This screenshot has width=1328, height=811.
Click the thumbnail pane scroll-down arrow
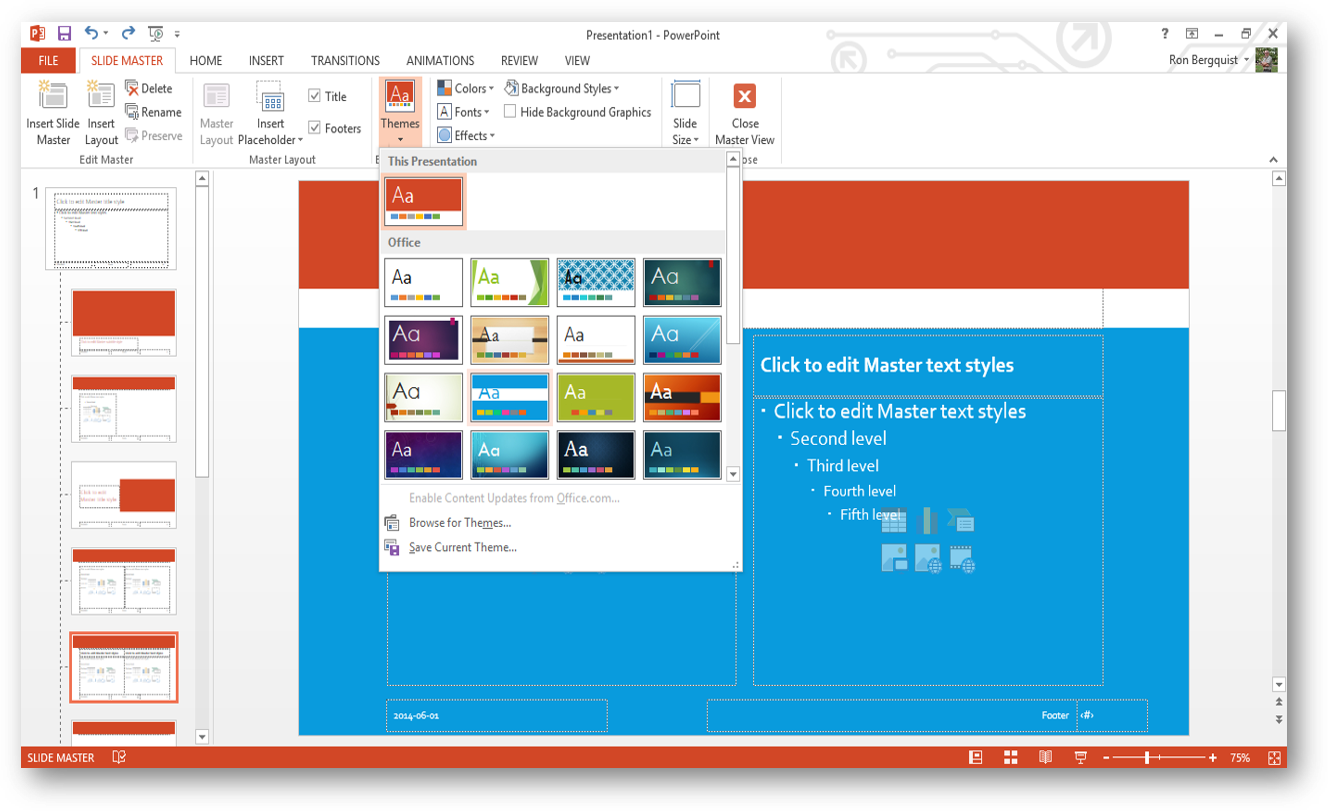202,737
